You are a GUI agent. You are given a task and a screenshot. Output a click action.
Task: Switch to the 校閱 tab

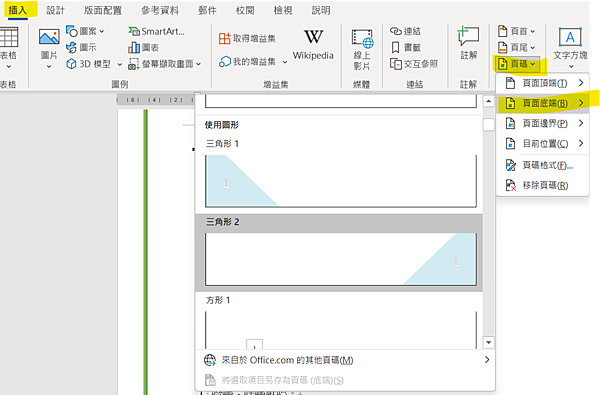coord(245,10)
